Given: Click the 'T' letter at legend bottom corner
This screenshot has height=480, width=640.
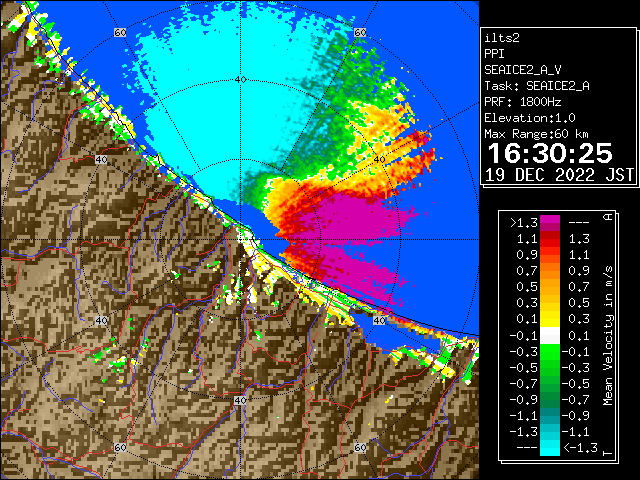Looking at the screenshot, I should 608,453.
